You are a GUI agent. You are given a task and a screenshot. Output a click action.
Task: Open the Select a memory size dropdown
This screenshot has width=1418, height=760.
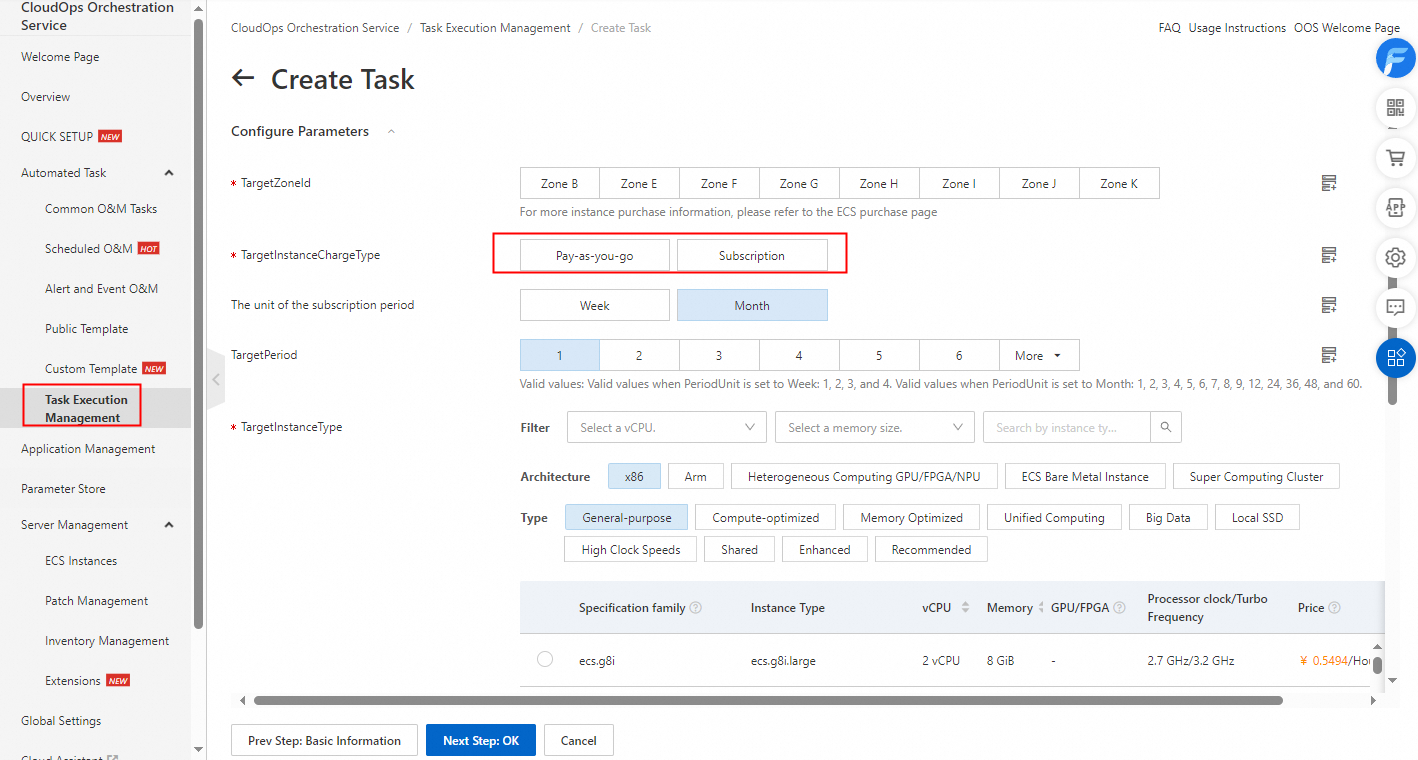point(875,427)
